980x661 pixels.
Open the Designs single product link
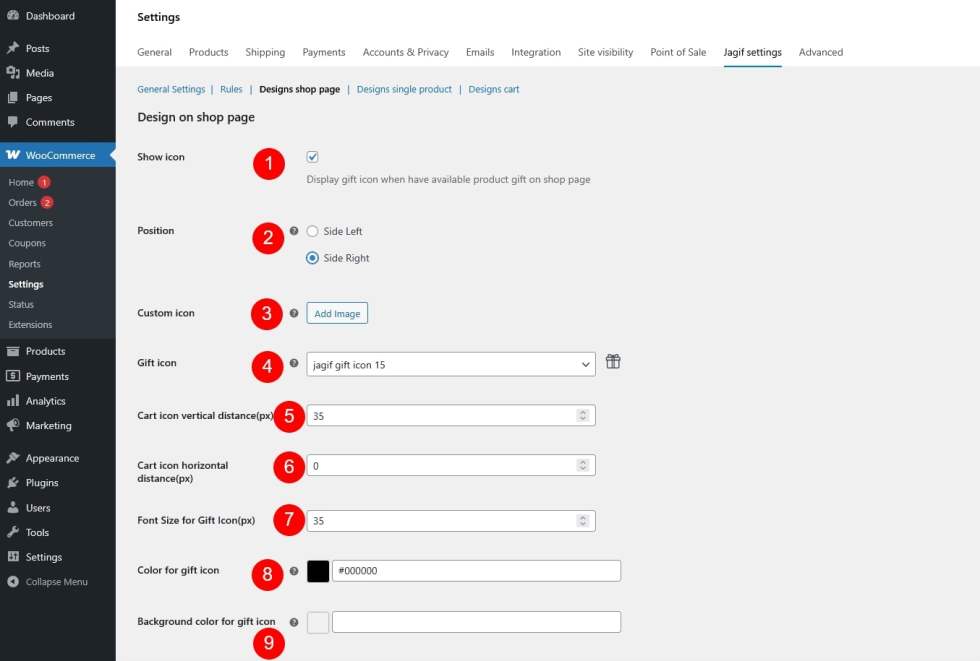point(404,89)
